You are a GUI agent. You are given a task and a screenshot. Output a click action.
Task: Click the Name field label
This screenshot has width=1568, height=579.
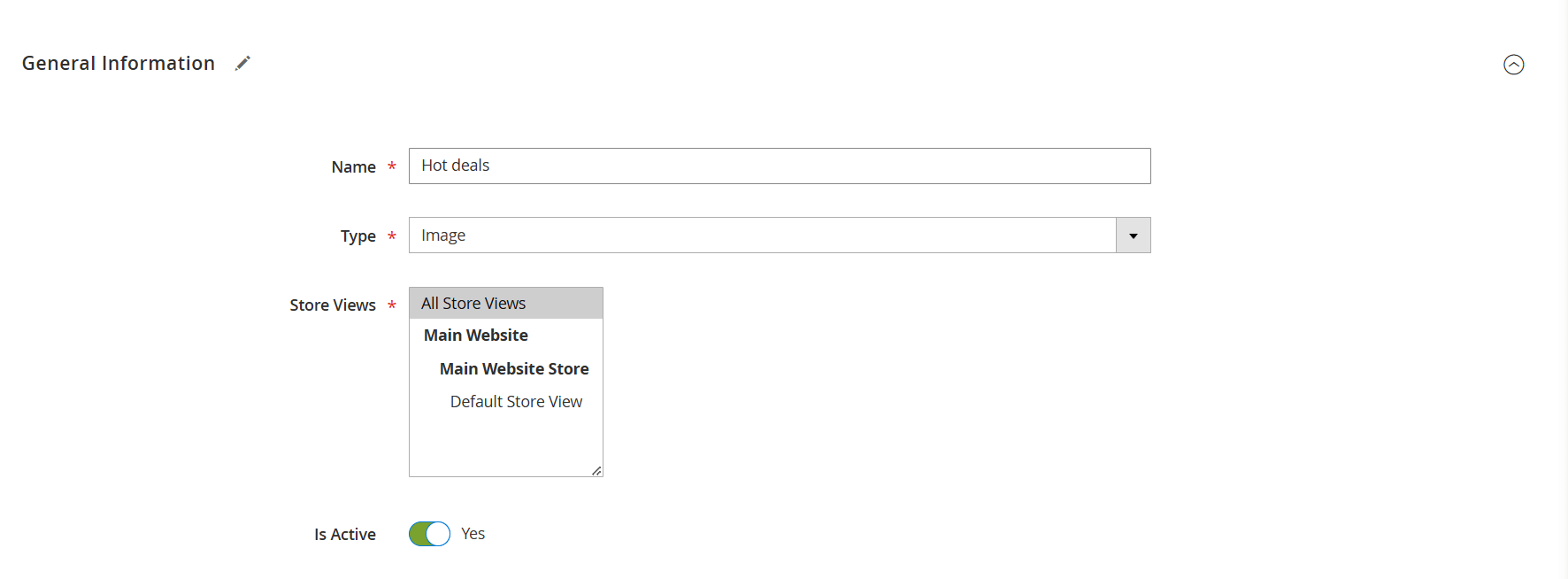[x=353, y=167]
